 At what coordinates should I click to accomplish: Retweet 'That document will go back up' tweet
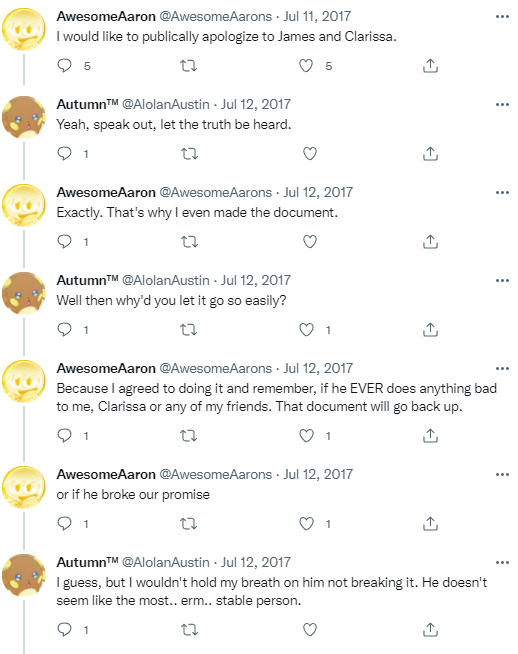pos(188,435)
